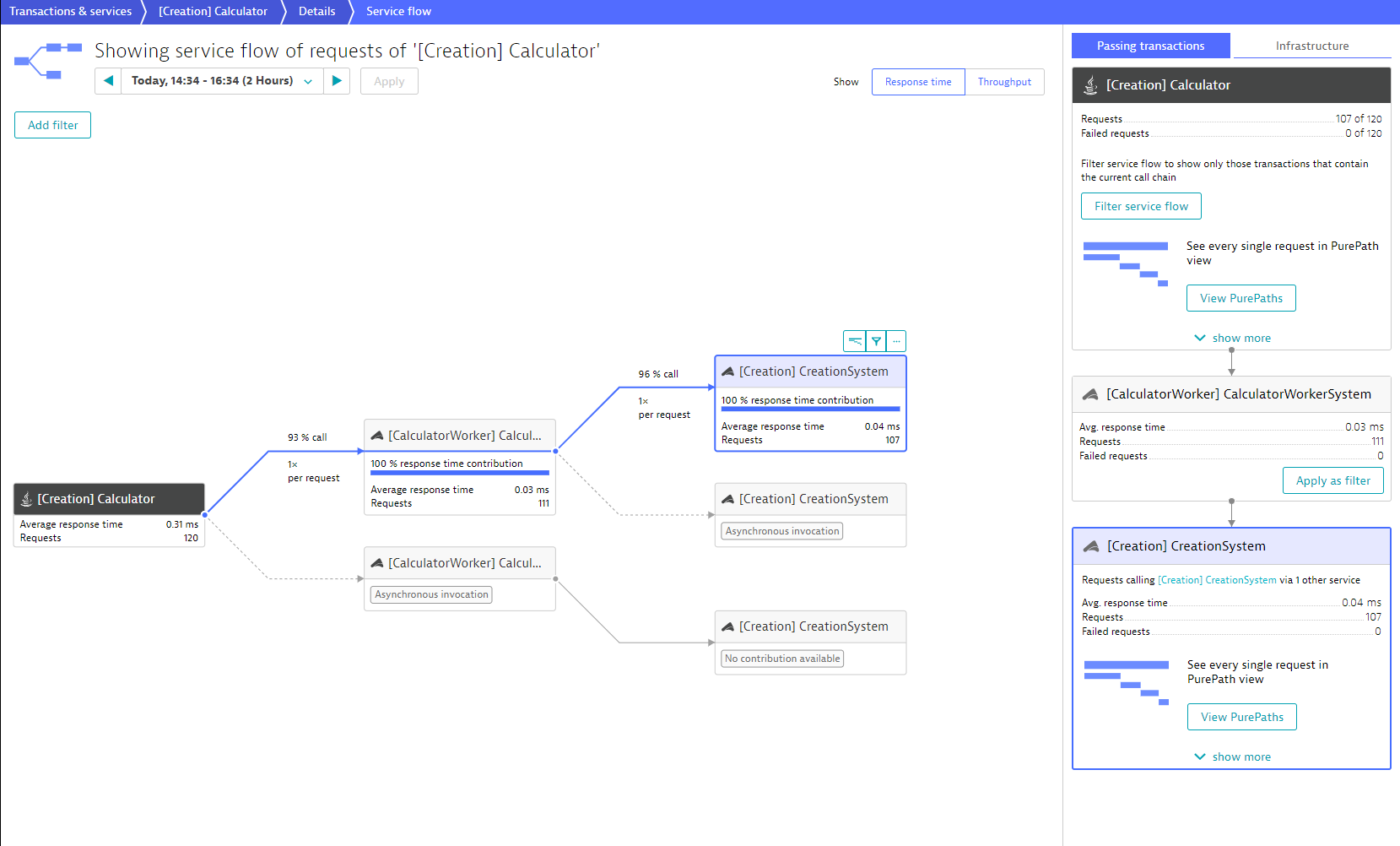Screen dimensions: 1400x846
Task: Switch view to Response time
Action: [918, 82]
